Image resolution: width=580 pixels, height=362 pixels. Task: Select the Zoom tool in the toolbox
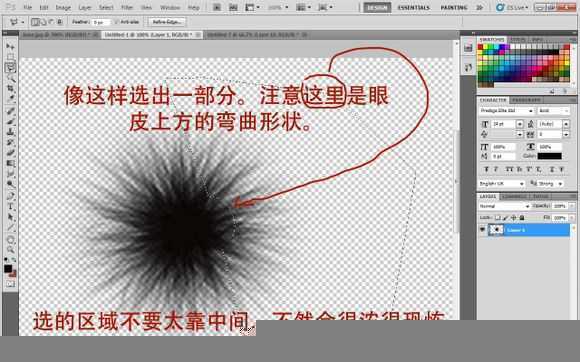pyautogui.click(x=10, y=250)
